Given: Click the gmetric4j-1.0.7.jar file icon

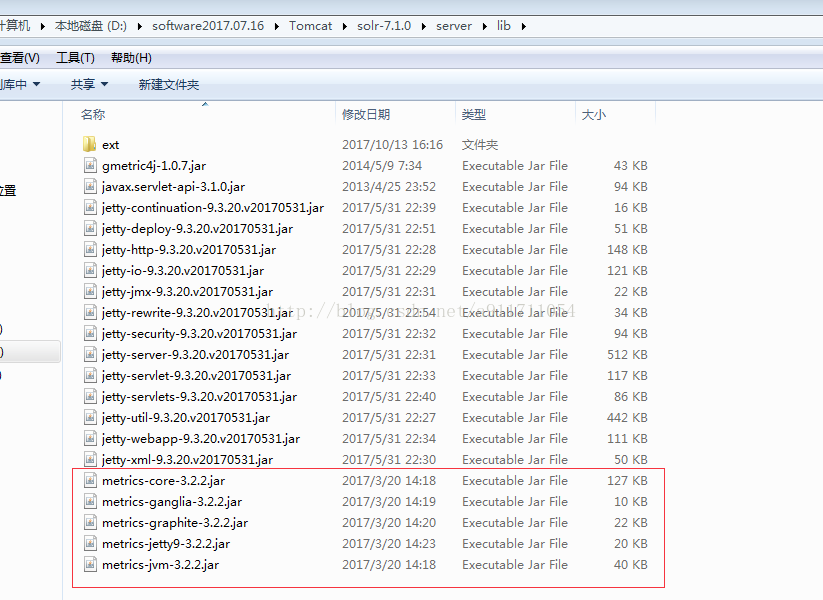Looking at the screenshot, I should (90, 165).
